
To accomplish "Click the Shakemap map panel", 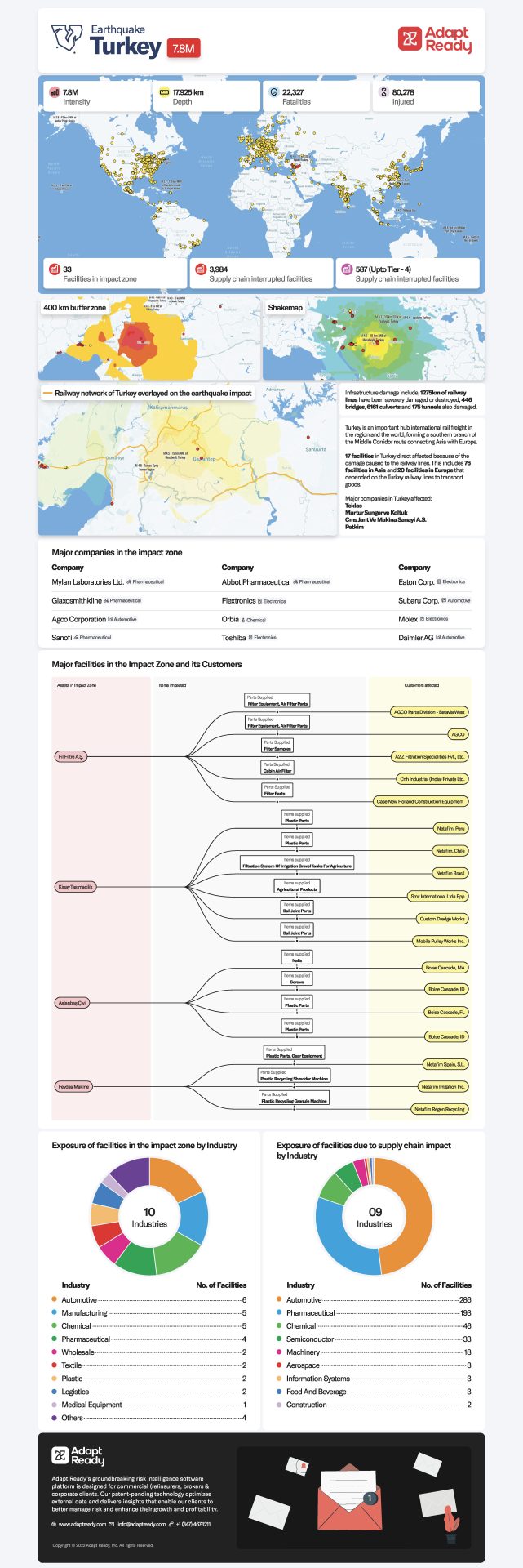I will [x=373, y=339].
